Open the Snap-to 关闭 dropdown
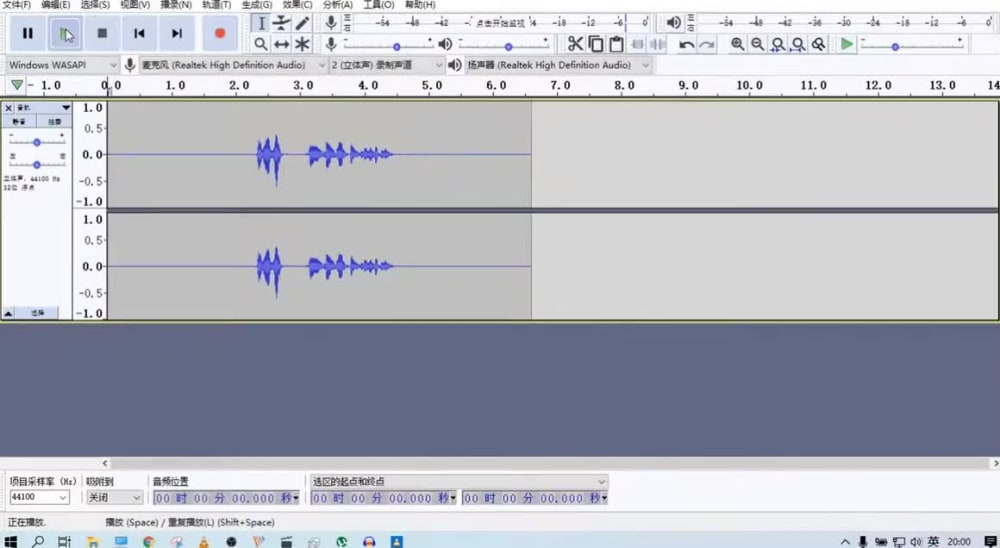Viewport: 1000px width, 548px height. click(115, 497)
